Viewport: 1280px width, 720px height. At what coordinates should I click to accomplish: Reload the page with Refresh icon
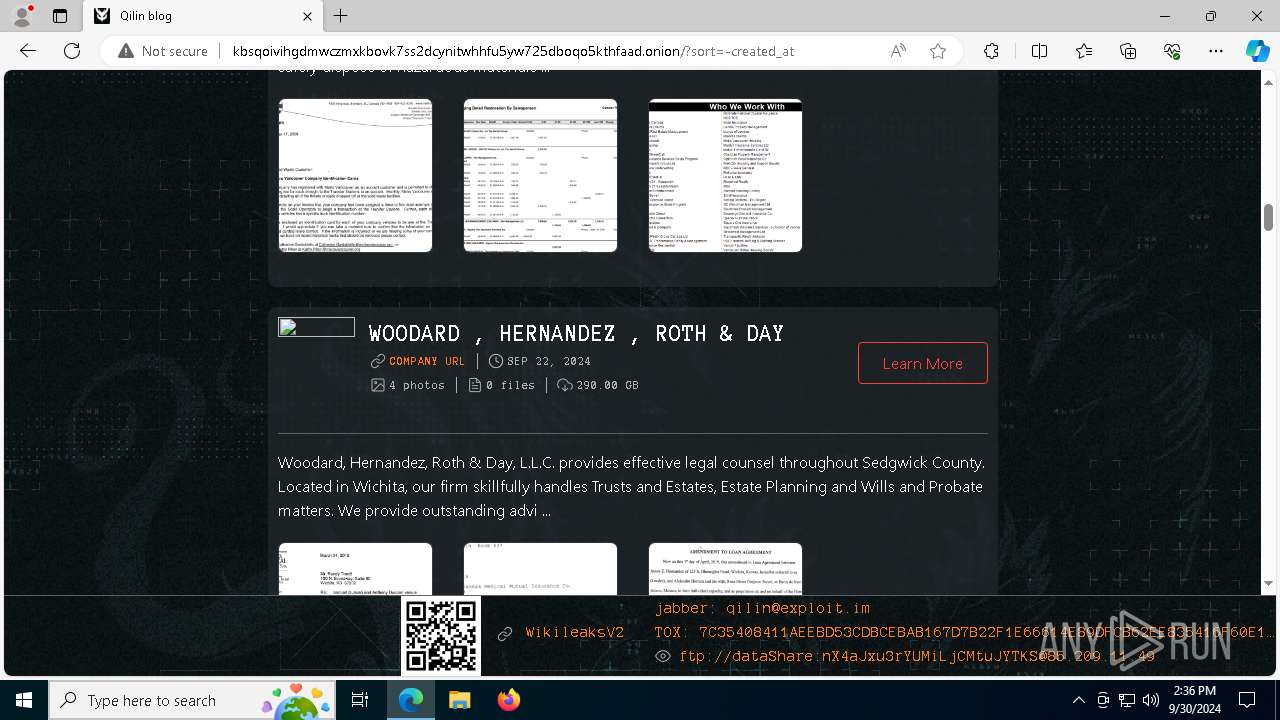tap(72, 51)
